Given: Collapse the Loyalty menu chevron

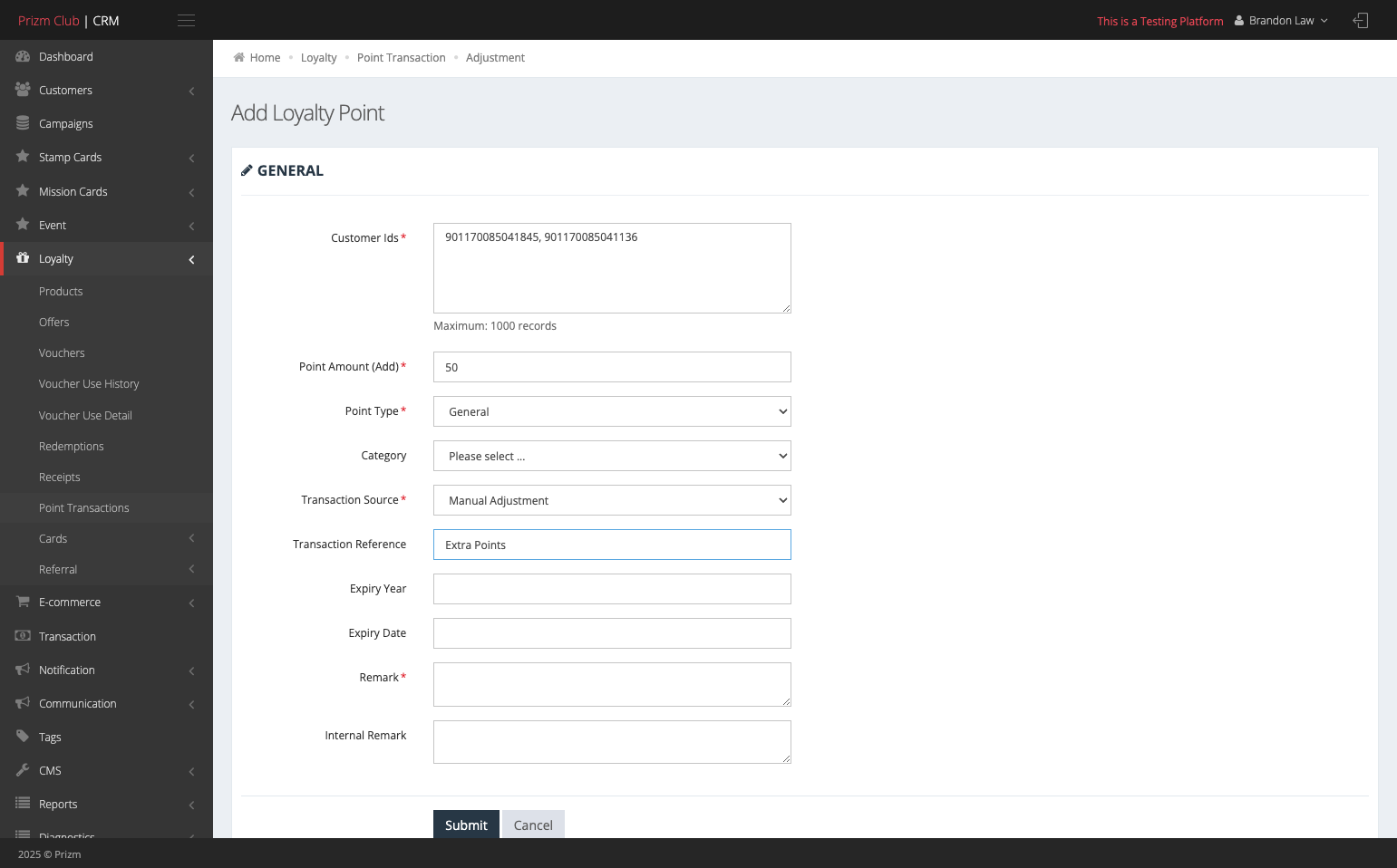Looking at the screenshot, I should (x=191, y=259).
